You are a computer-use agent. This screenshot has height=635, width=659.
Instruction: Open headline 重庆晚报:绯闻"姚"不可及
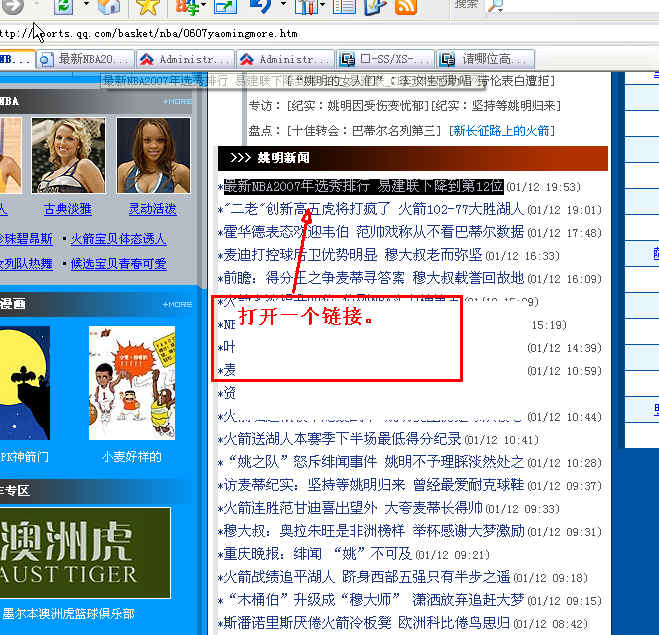[317, 554]
